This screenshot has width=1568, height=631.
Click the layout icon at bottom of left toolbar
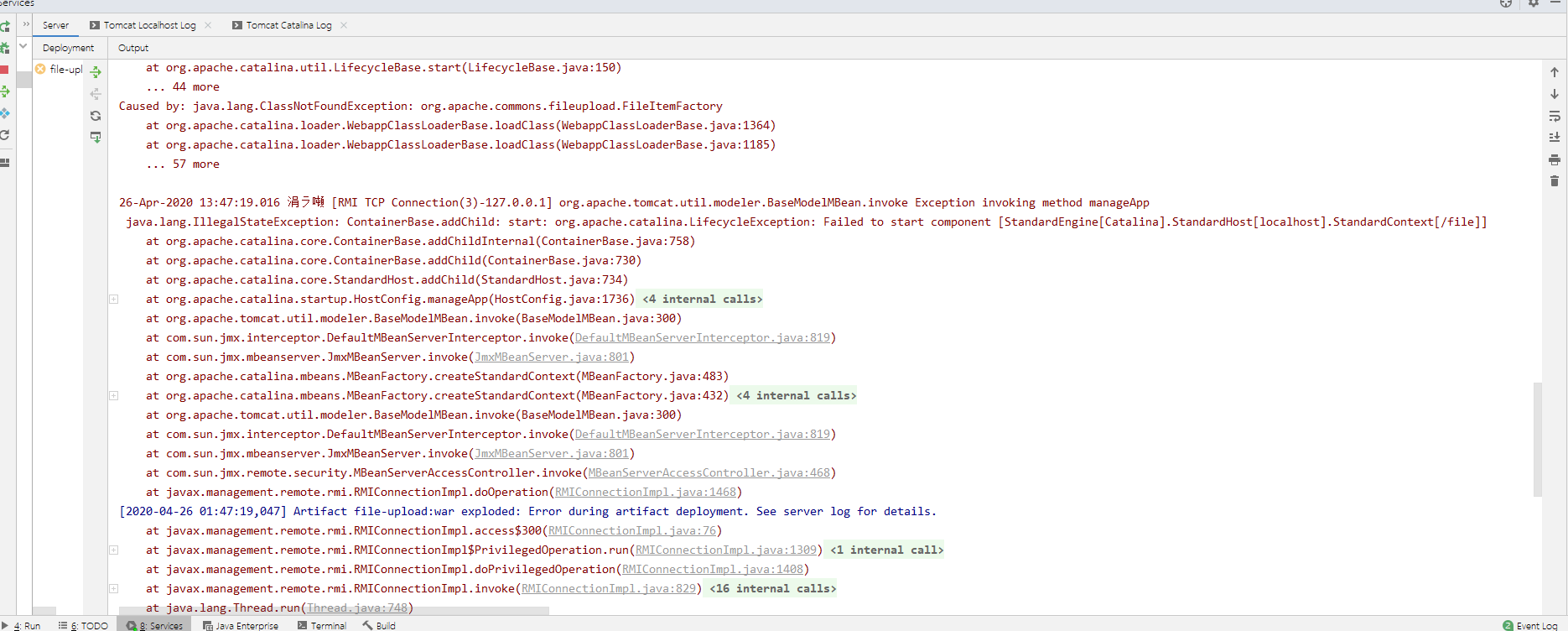pos(4,162)
